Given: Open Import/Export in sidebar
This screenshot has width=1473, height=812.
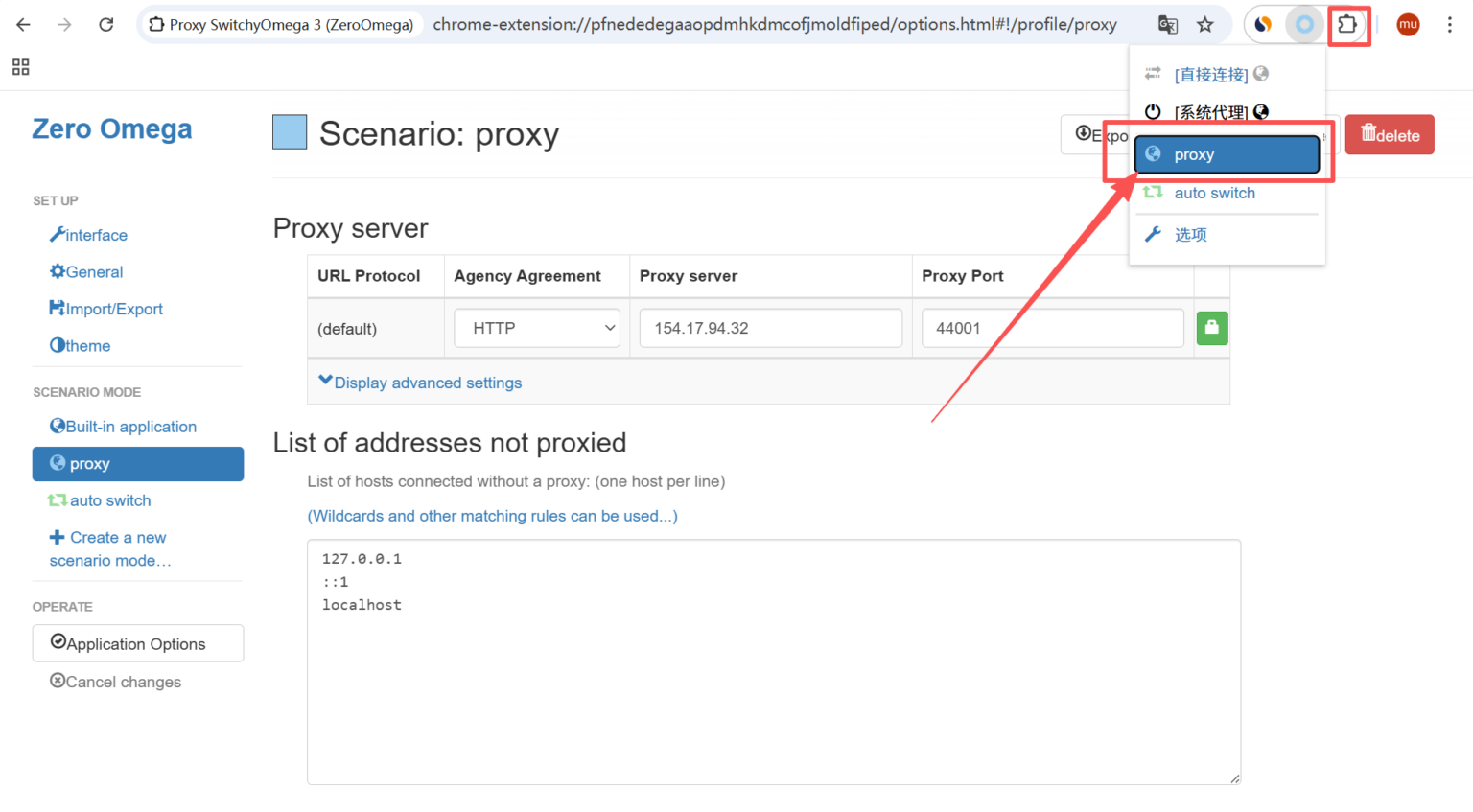Looking at the screenshot, I should point(105,309).
